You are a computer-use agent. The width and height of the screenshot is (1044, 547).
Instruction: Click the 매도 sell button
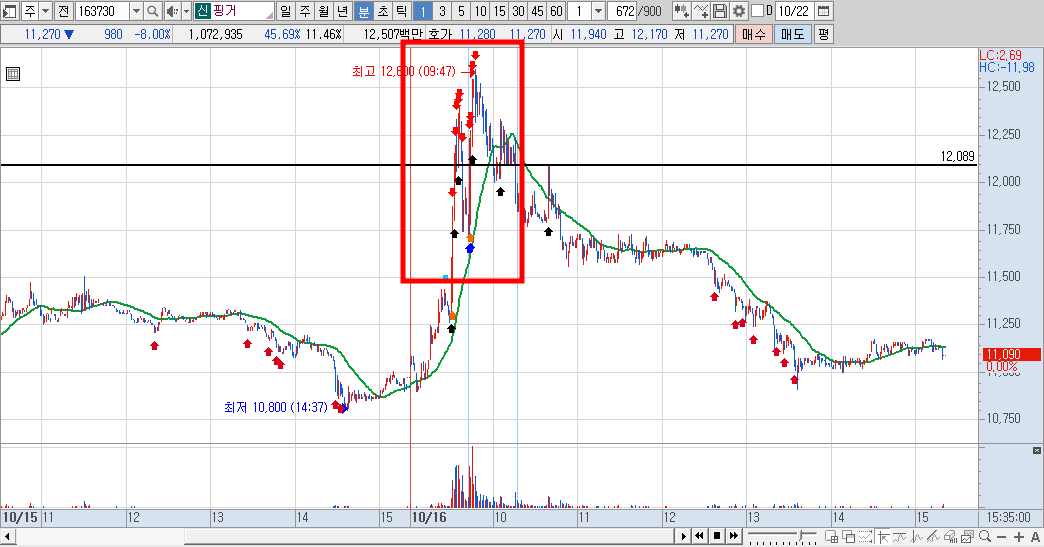pos(792,34)
